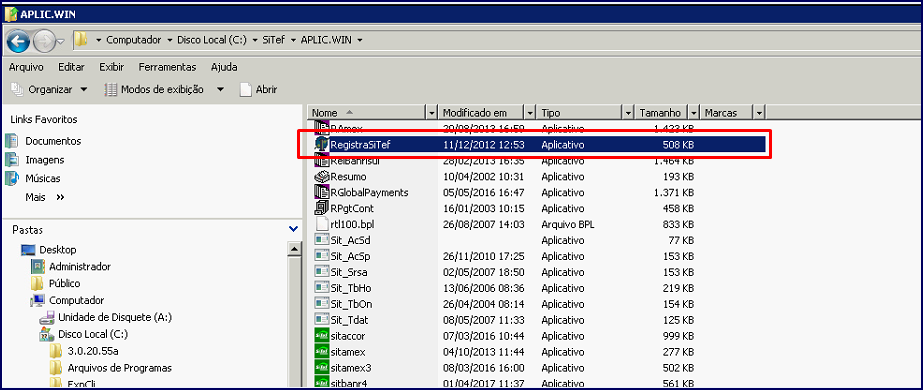Collapse the Pastas folder pane chevron

(x=293, y=228)
